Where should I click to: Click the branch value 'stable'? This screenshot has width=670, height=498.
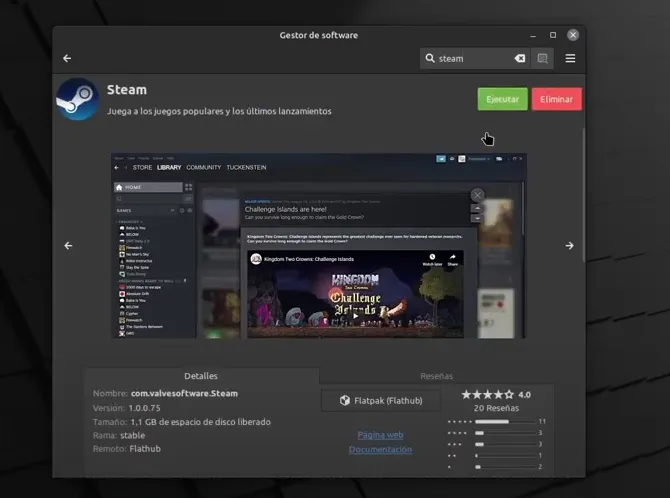click(x=132, y=435)
